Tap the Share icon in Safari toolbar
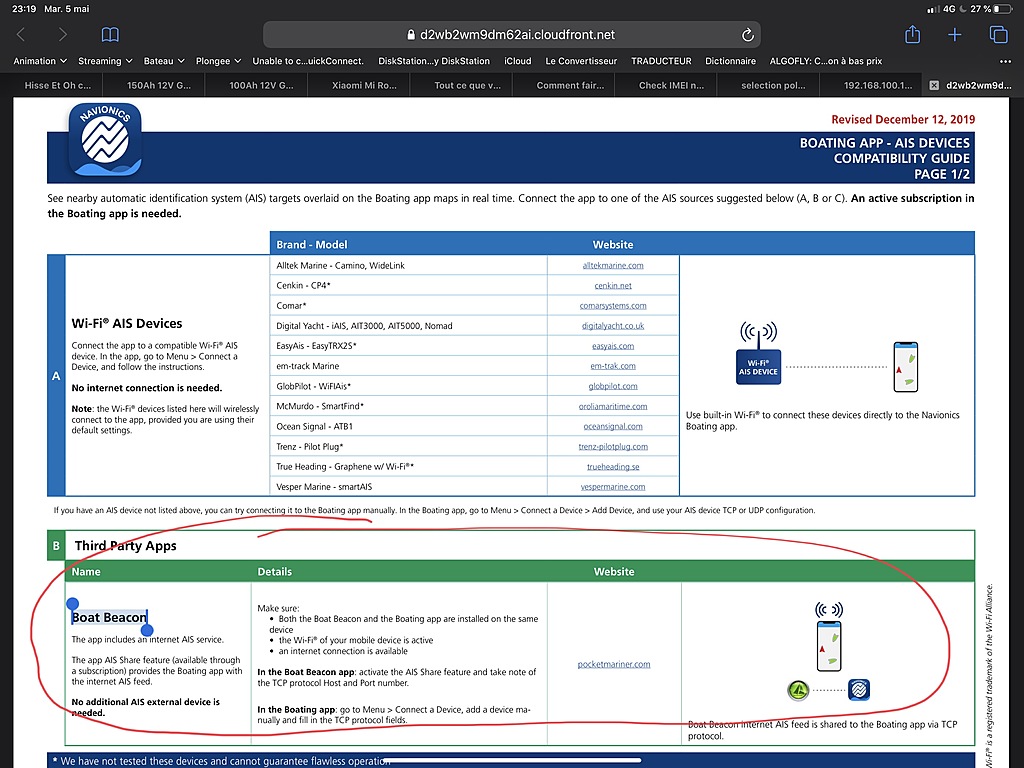 click(x=912, y=34)
